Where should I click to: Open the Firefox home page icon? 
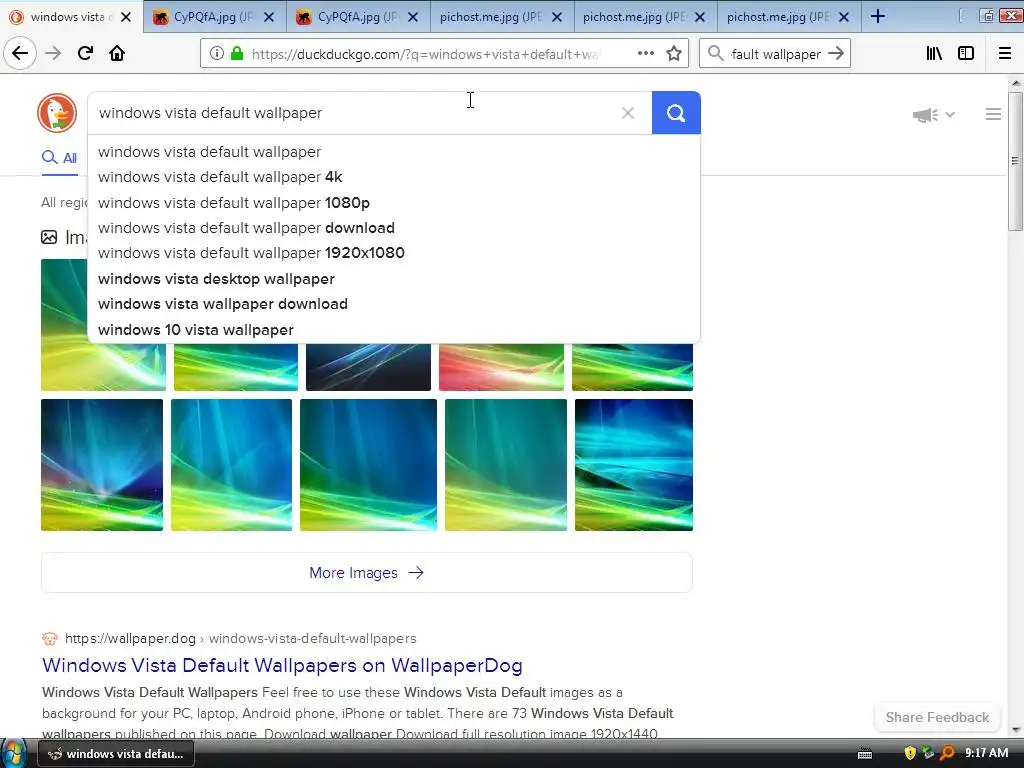[117, 53]
